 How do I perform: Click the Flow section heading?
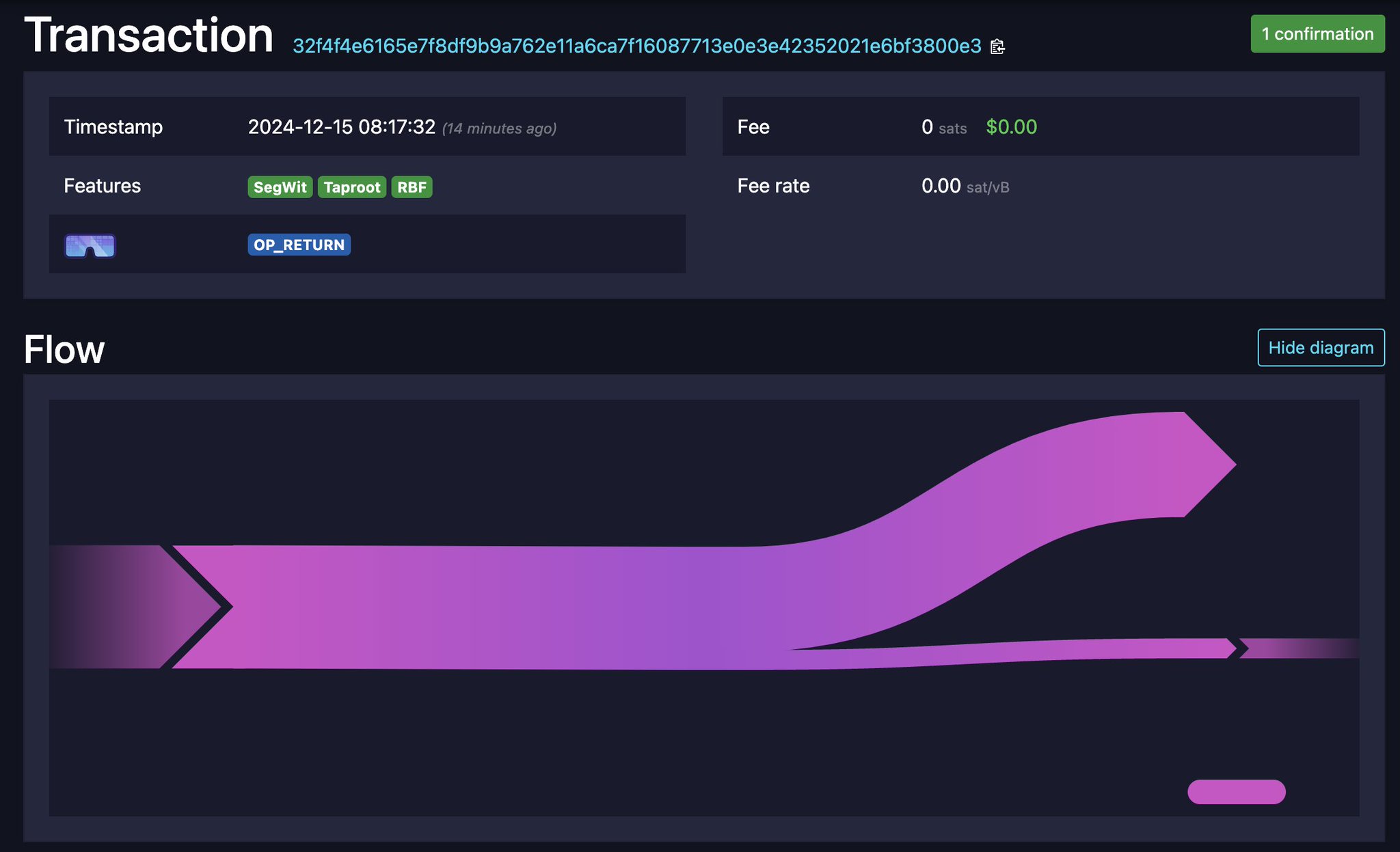64,349
